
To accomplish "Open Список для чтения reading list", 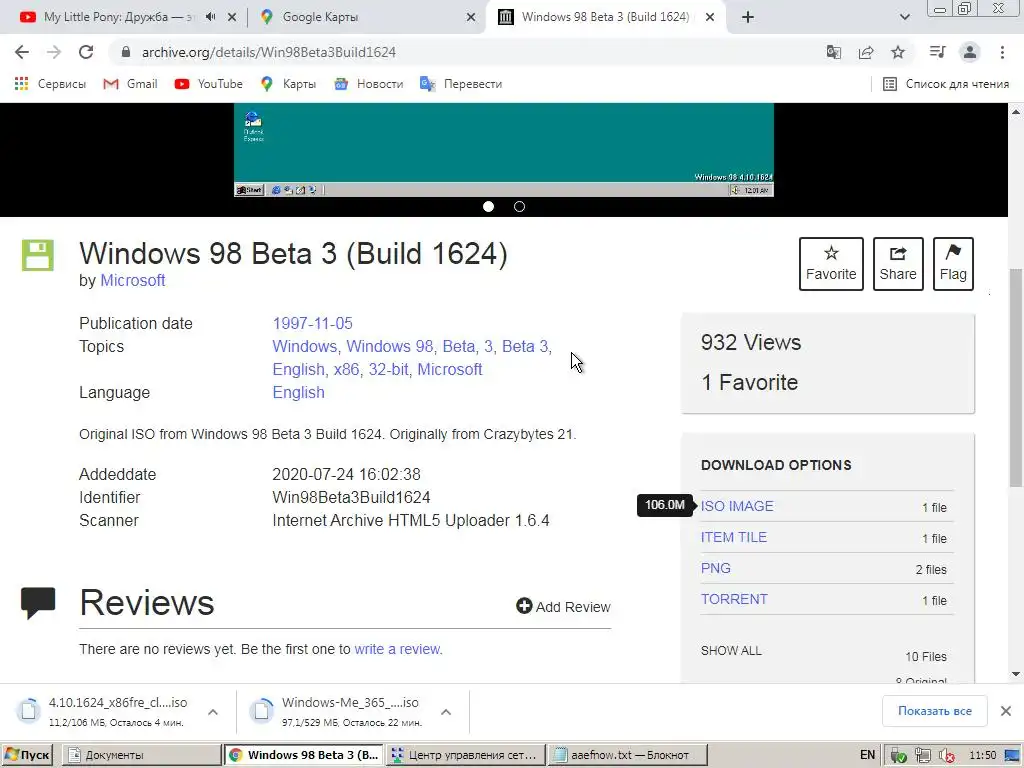I will (x=946, y=84).
